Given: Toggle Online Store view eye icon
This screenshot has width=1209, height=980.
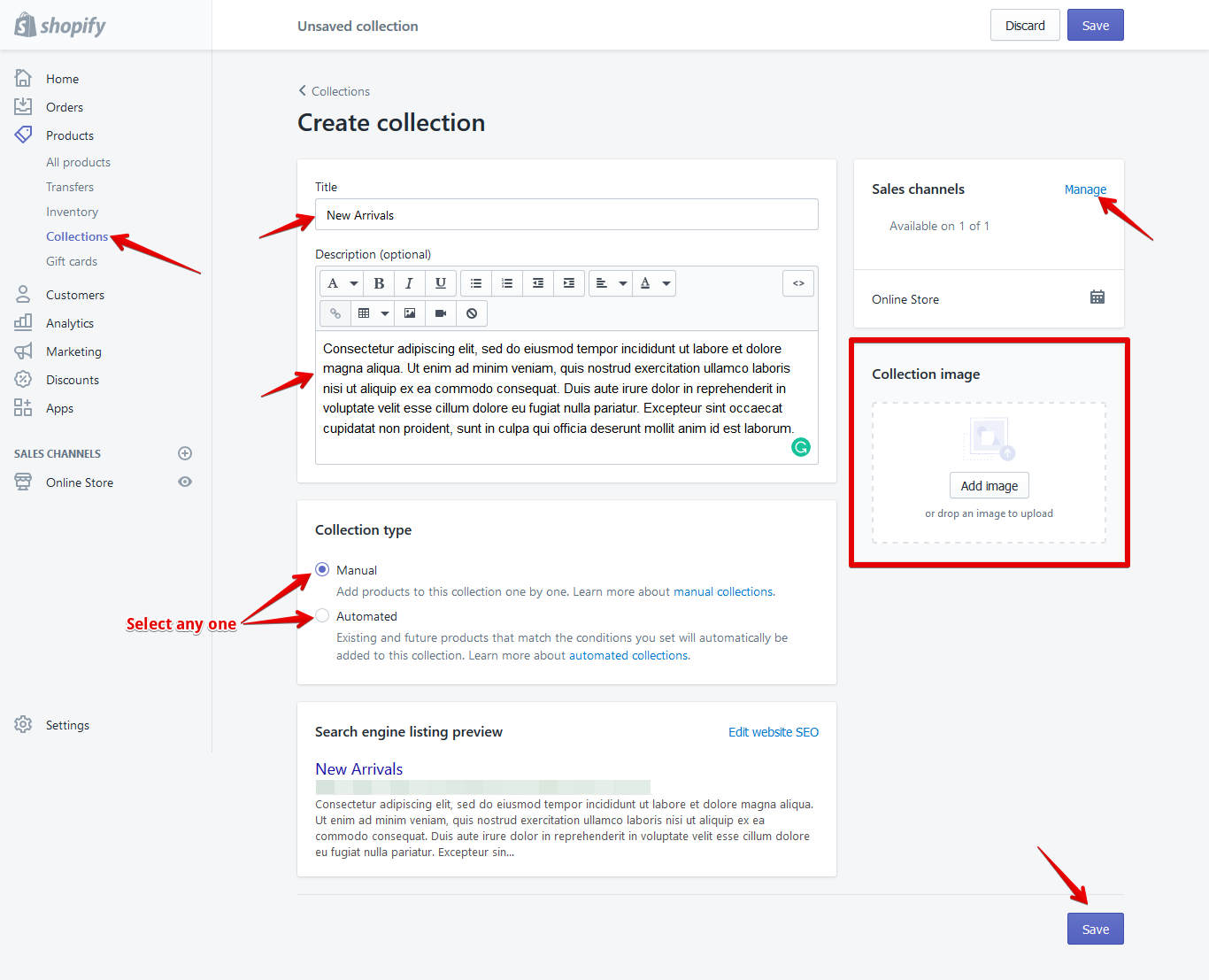Looking at the screenshot, I should [x=185, y=482].
